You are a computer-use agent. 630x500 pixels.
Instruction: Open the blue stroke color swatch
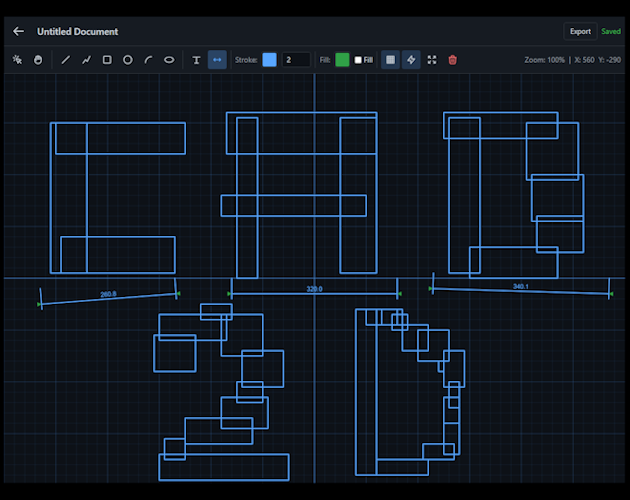(x=269, y=60)
